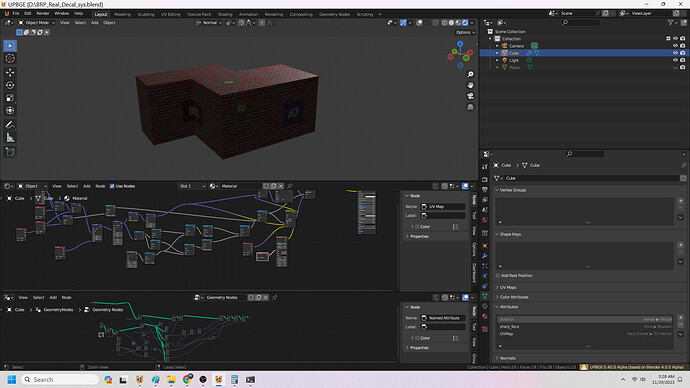Viewport: 690px width, 388px height.
Task: Select the Cube row in outliner
Action: [584, 53]
